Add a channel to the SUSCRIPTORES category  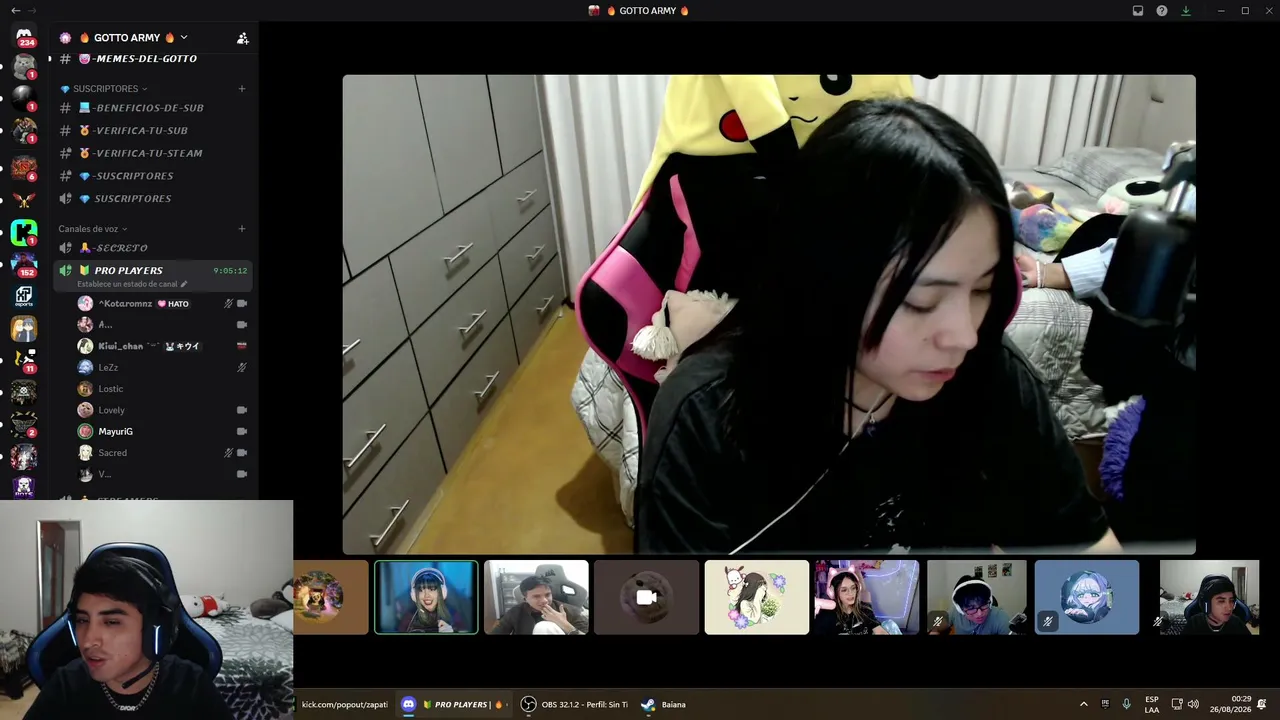(241, 89)
